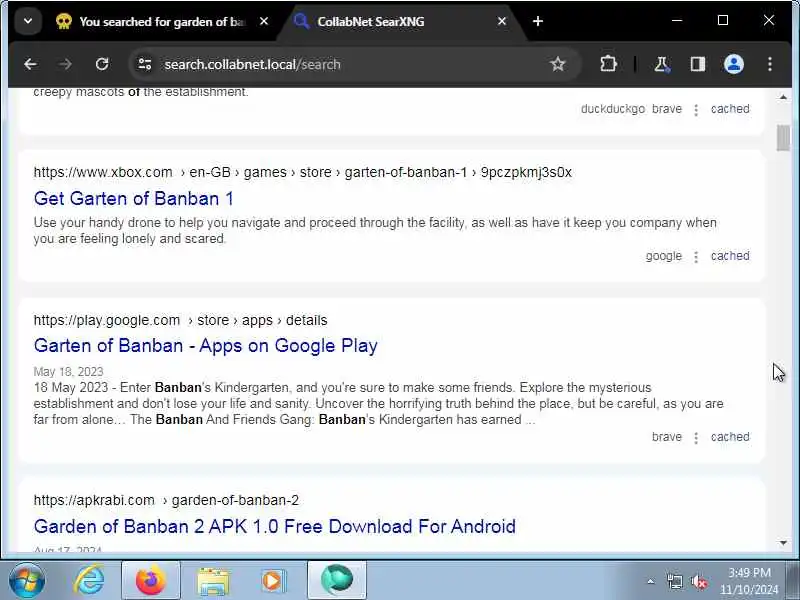The image size is (800, 600).
Task: Expand options dots for Google Play result
Action: tap(696, 438)
